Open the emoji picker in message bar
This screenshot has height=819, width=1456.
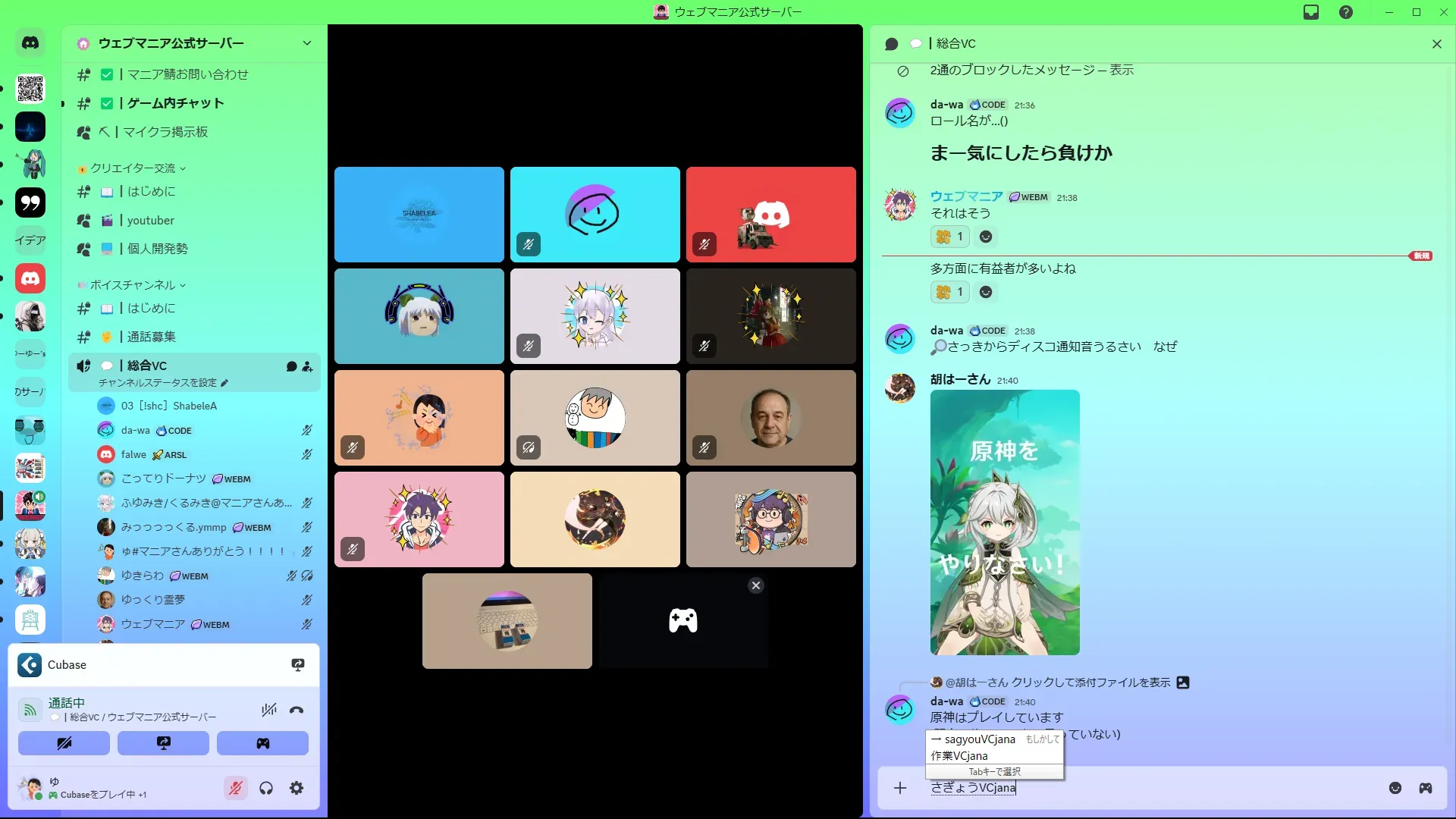(1395, 788)
